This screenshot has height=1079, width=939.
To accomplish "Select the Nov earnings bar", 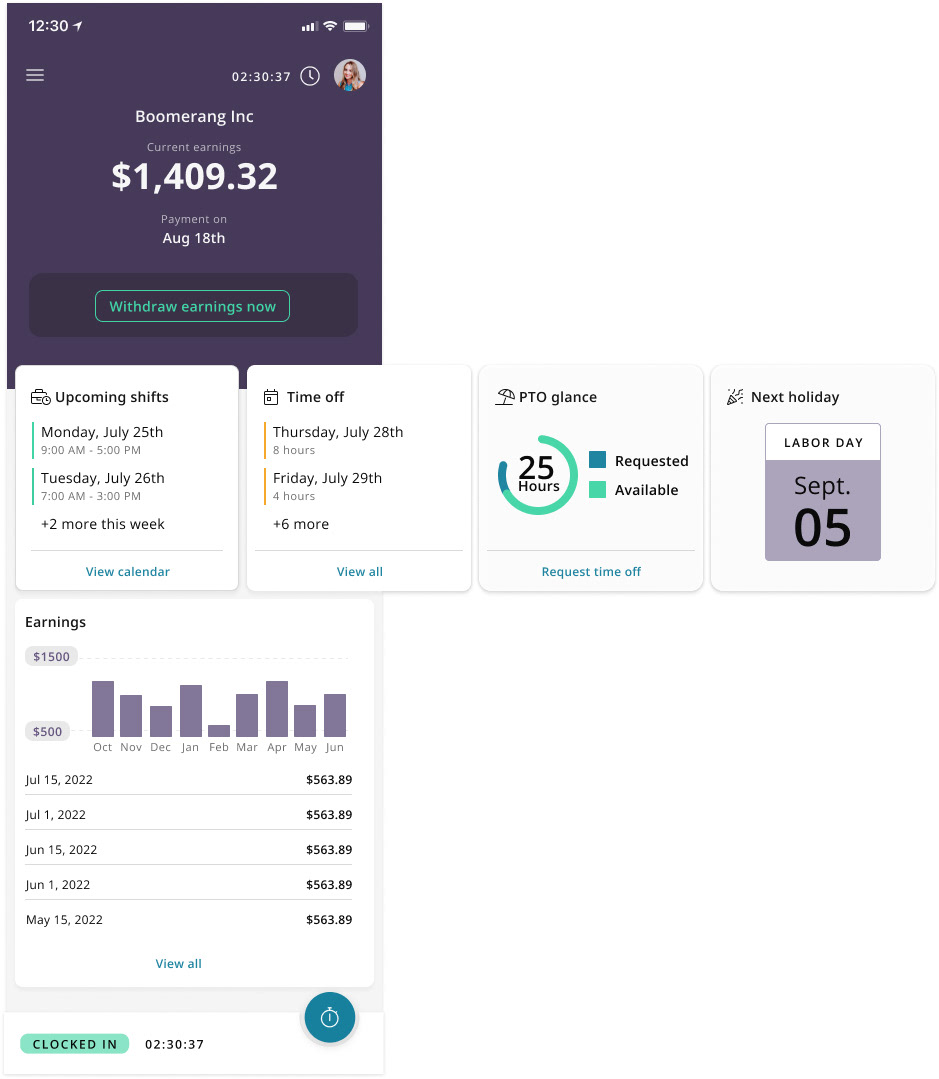I will pyautogui.click(x=131, y=716).
